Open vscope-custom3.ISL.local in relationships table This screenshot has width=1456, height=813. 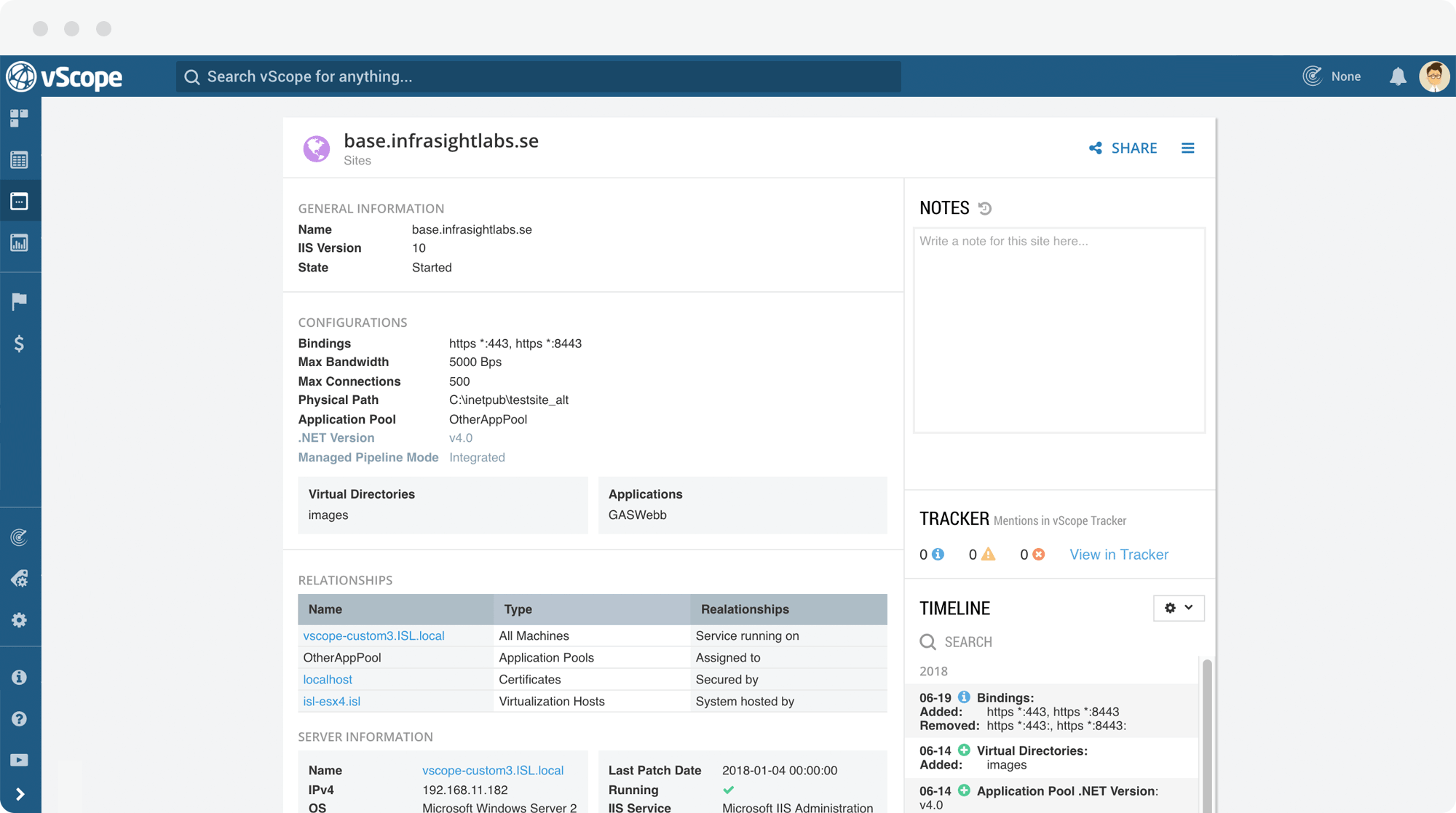(373, 635)
